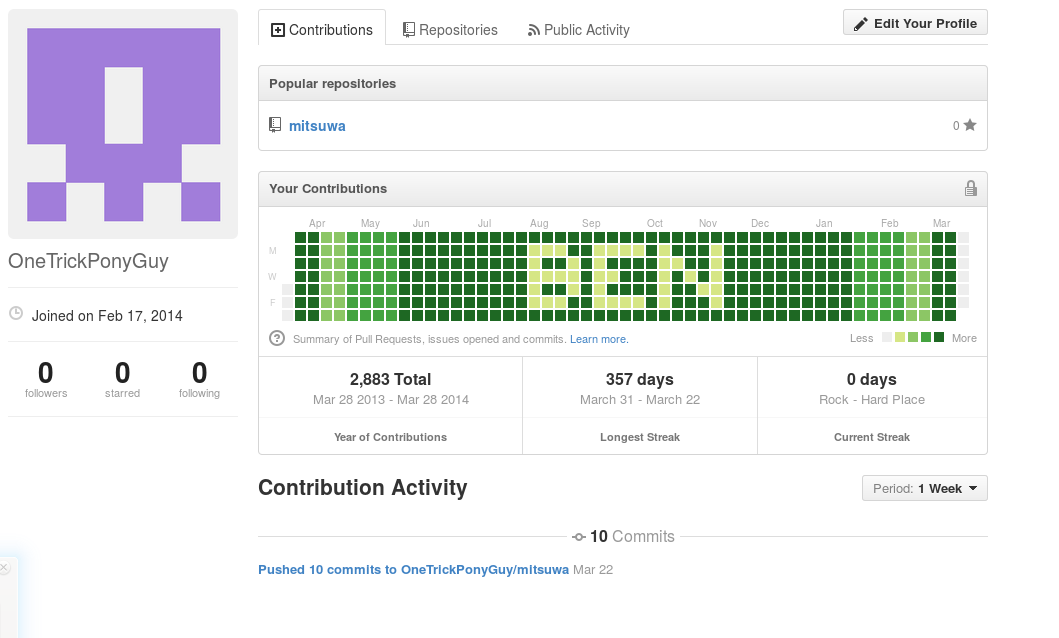The height and width of the screenshot is (638, 1059).
Task: Click the clock icon beside join date
Action: tap(16, 314)
